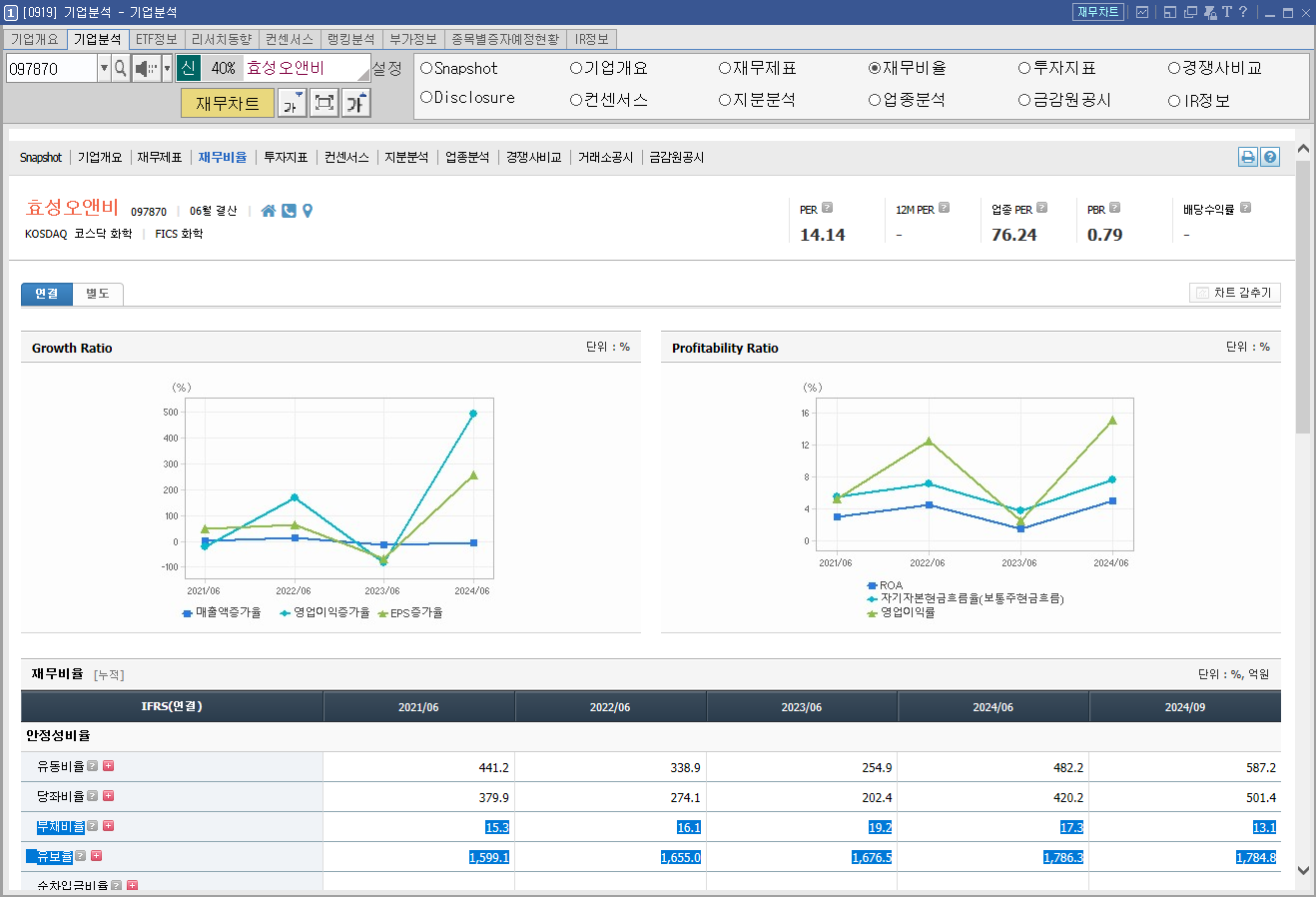1316x897 pixels.
Task: Select the 투자지표 radio button
Action: tap(1024, 68)
